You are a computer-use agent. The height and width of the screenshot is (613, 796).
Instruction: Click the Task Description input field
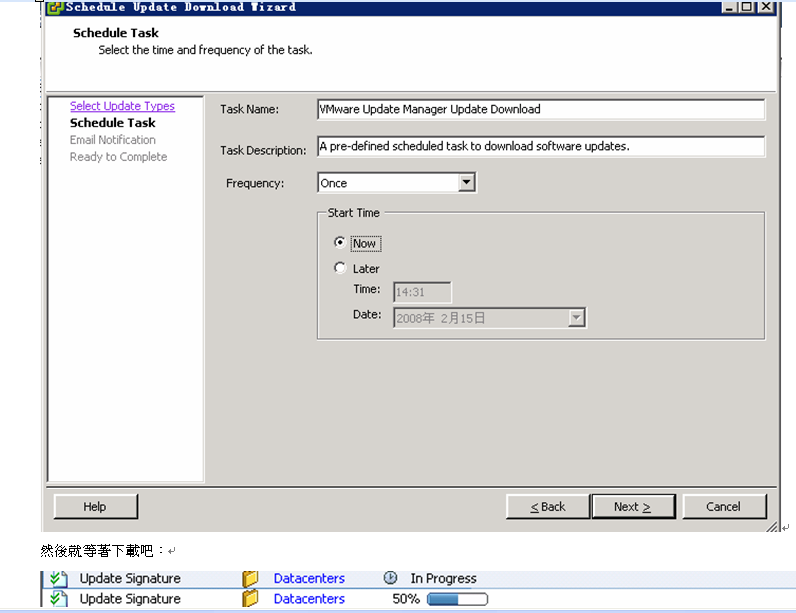tap(541, 146)
